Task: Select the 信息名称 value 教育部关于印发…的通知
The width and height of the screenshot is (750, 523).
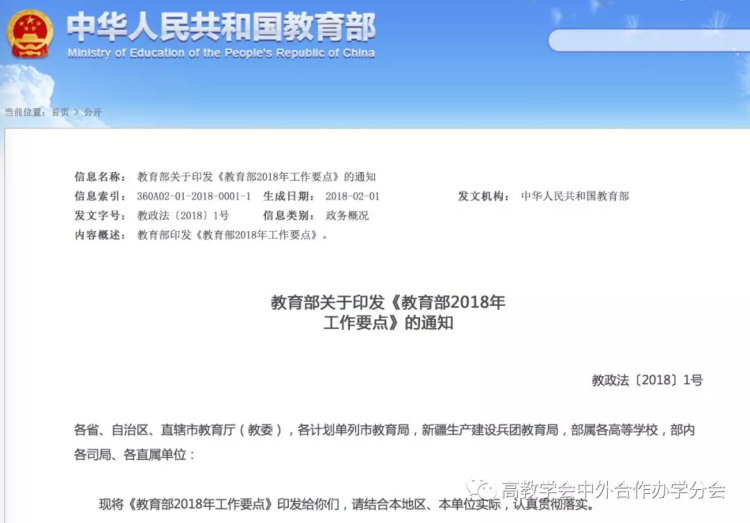Action: click(256, 177)
